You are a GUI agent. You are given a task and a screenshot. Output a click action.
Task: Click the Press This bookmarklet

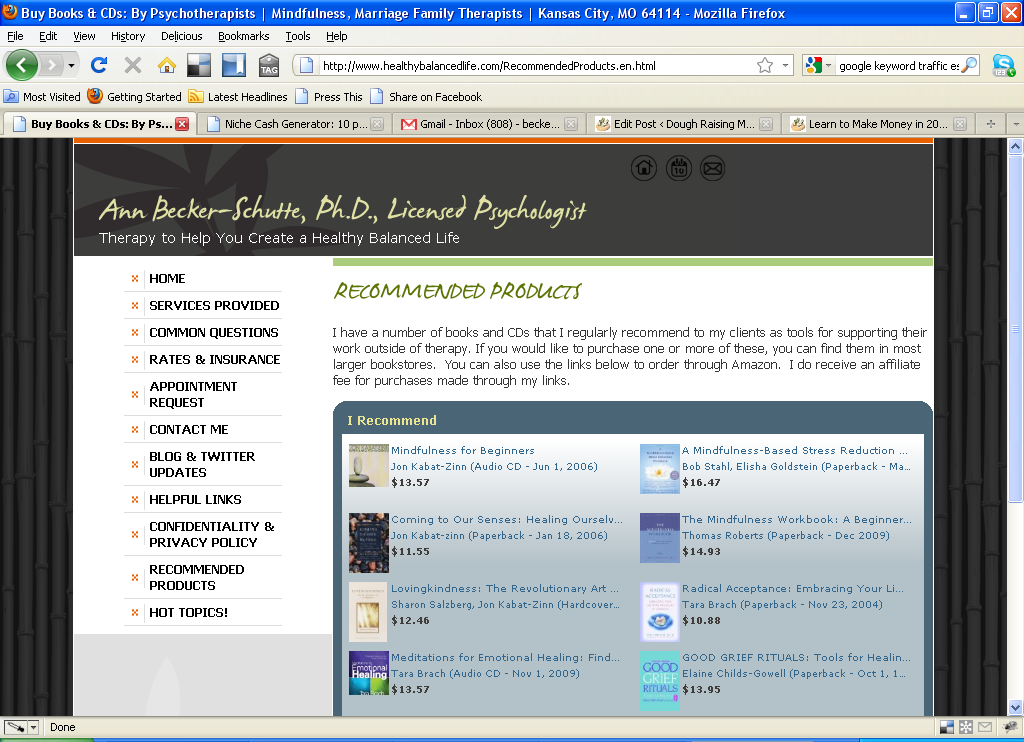tap(329, 97)
